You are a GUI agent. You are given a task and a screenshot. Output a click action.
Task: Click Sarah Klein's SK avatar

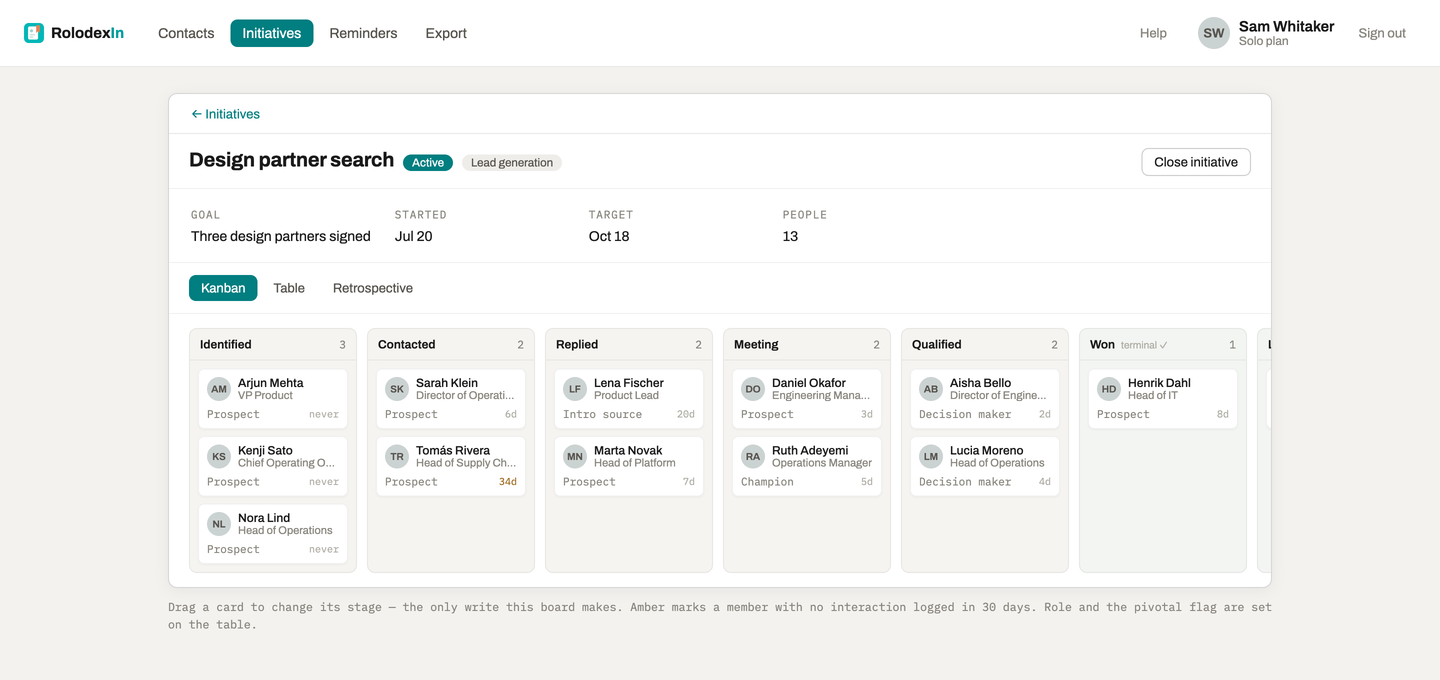(397, 389)
